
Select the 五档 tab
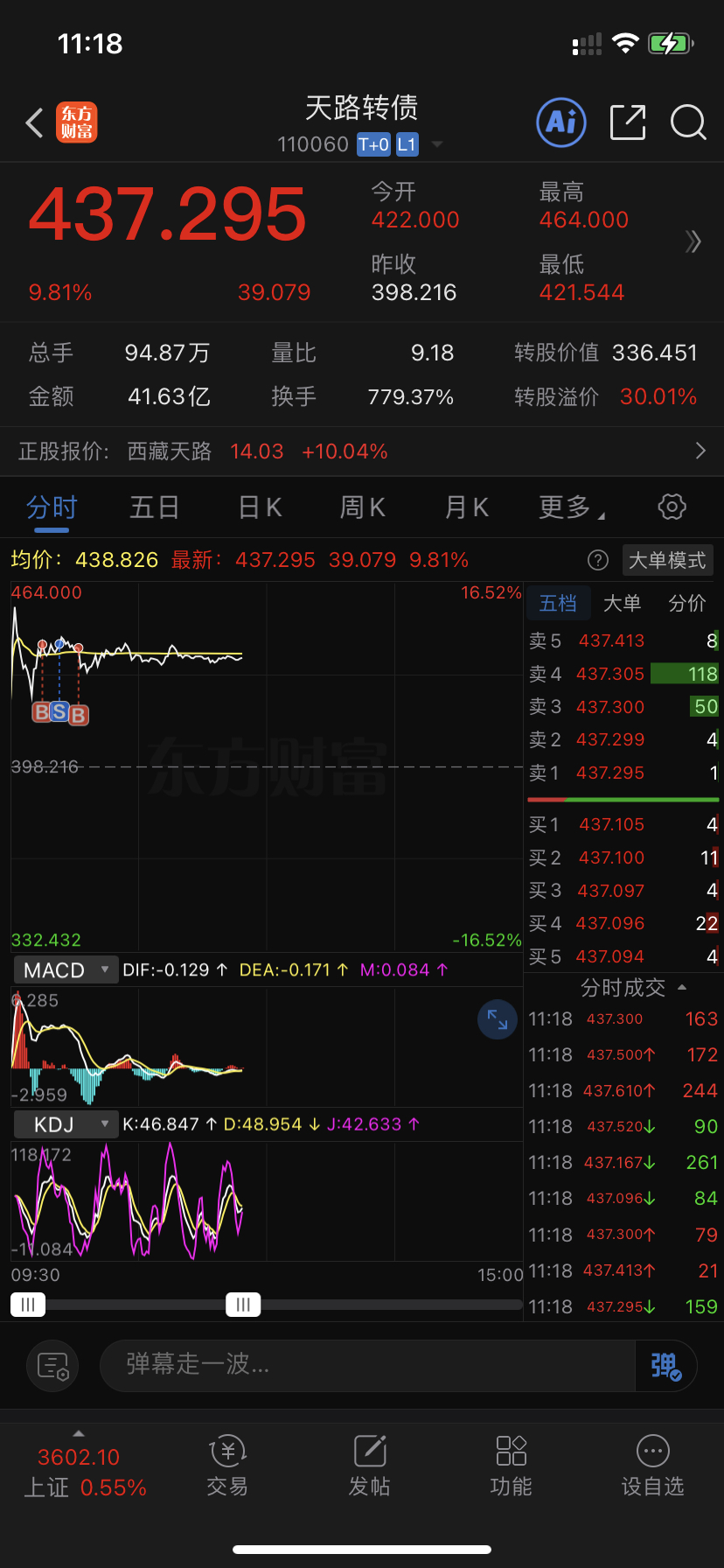[x=558, y=603]
